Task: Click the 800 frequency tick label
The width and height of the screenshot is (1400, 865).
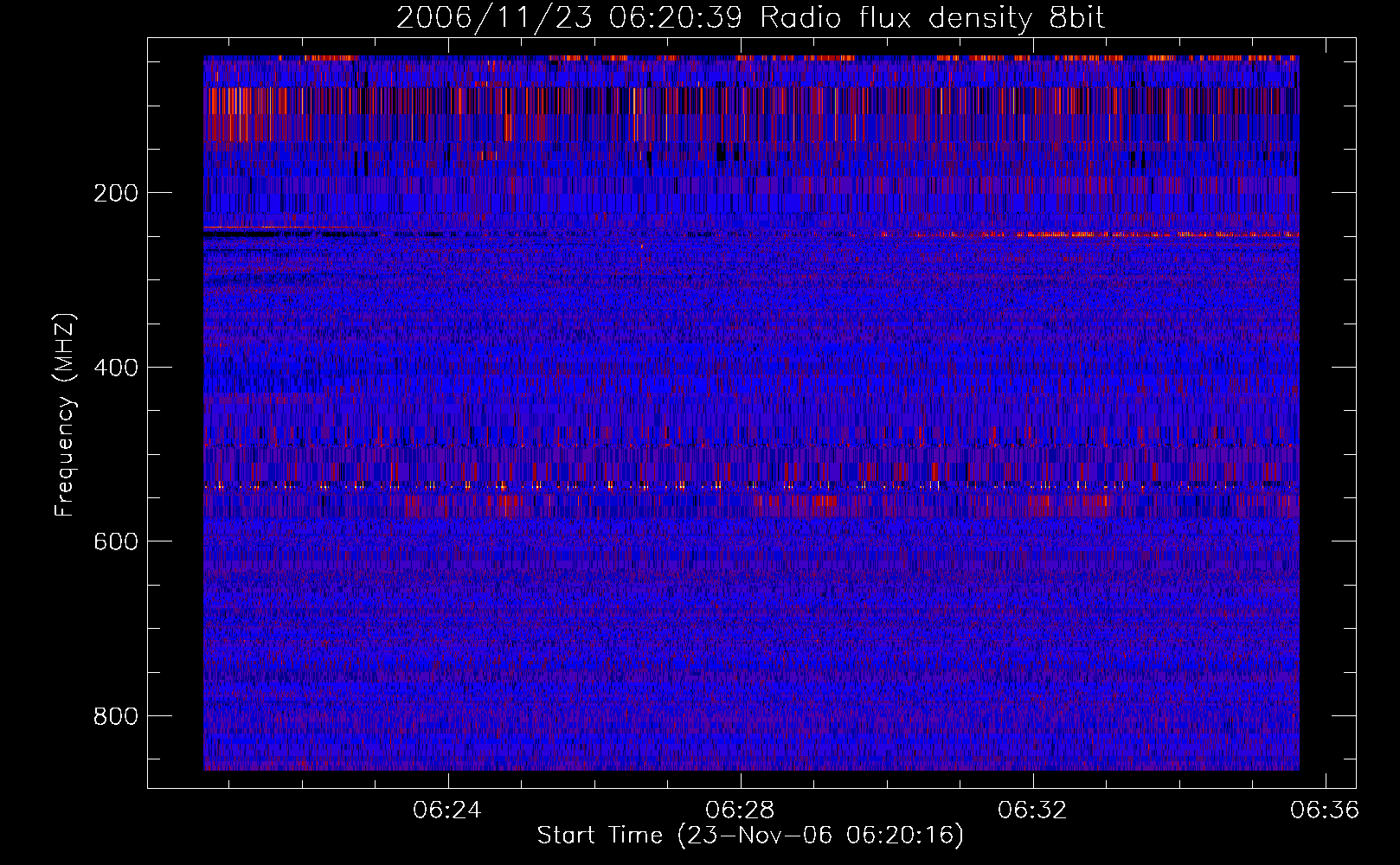Action: coord(116,716)
